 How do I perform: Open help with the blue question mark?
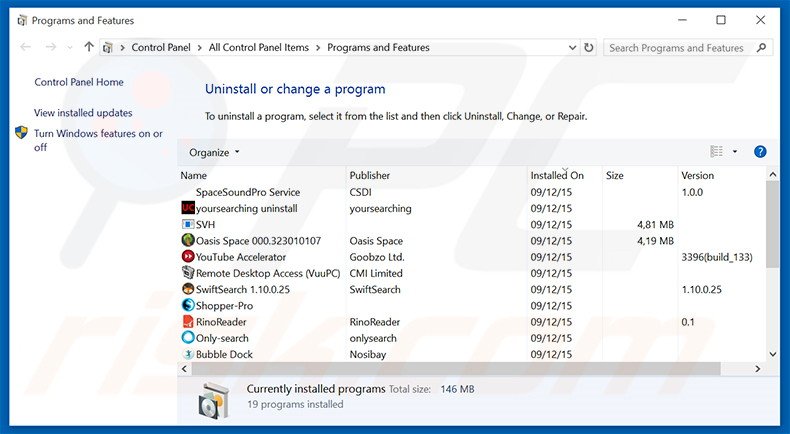[760, 152]
